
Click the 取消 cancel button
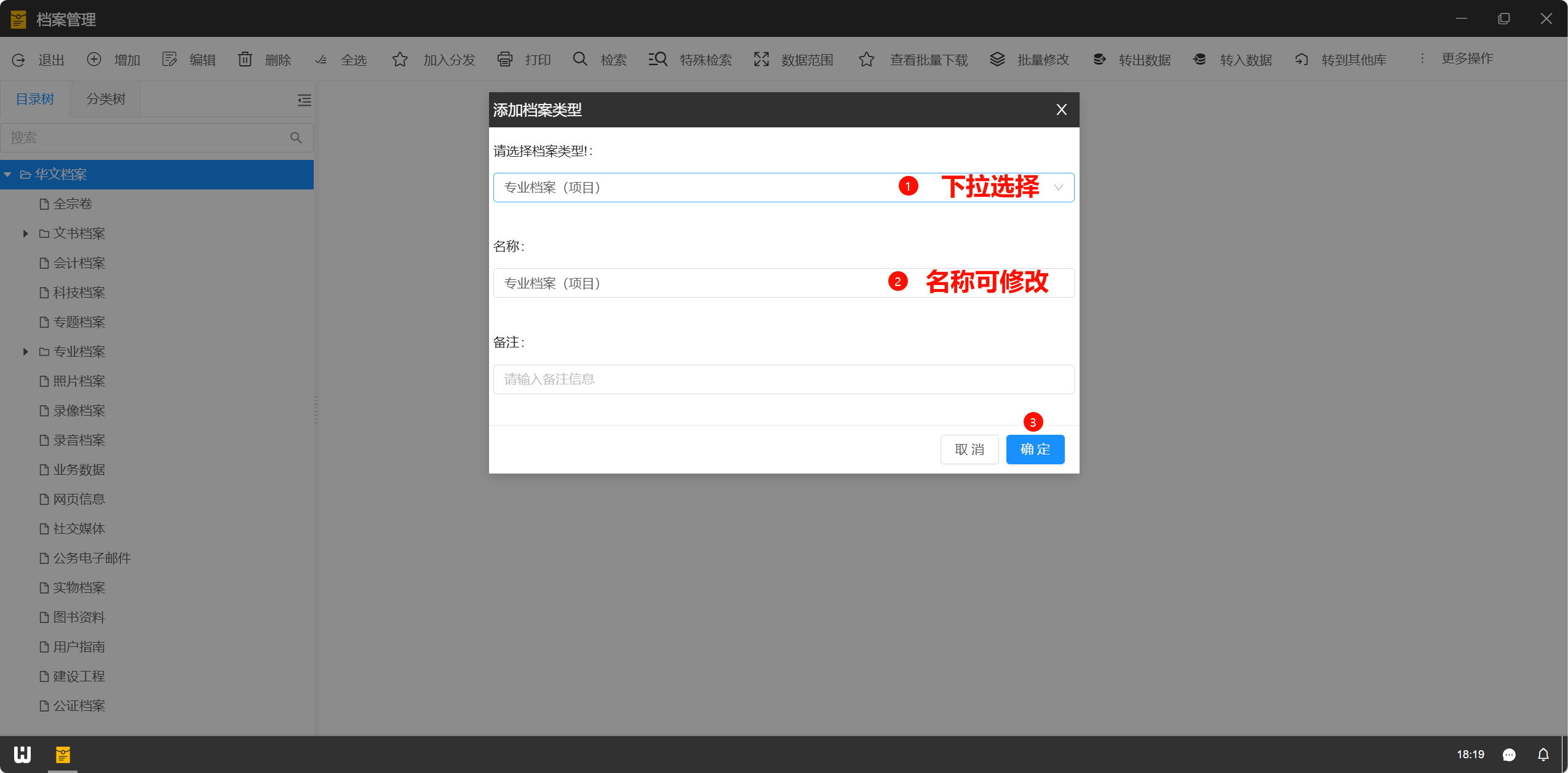click(x=969, y=450)
